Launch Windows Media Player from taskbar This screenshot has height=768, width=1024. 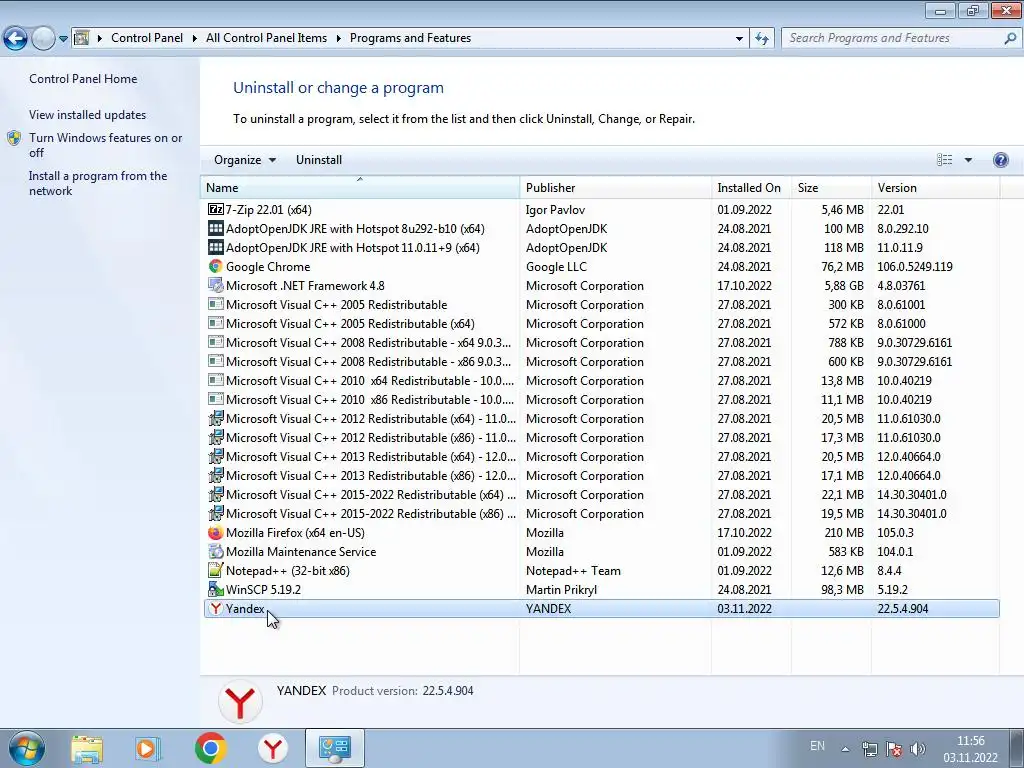point(147,748)
